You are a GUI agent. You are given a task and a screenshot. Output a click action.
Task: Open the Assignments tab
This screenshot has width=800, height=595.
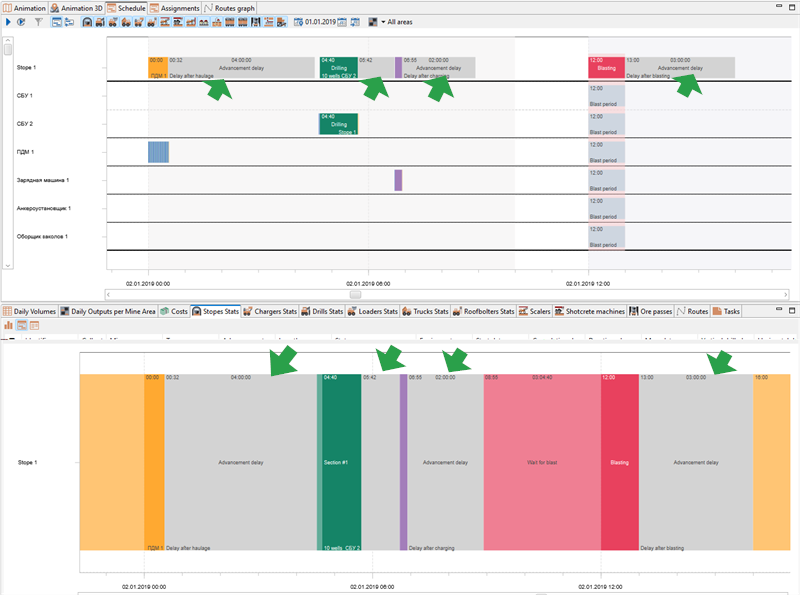pyautogui.click(x=174, y=8)
